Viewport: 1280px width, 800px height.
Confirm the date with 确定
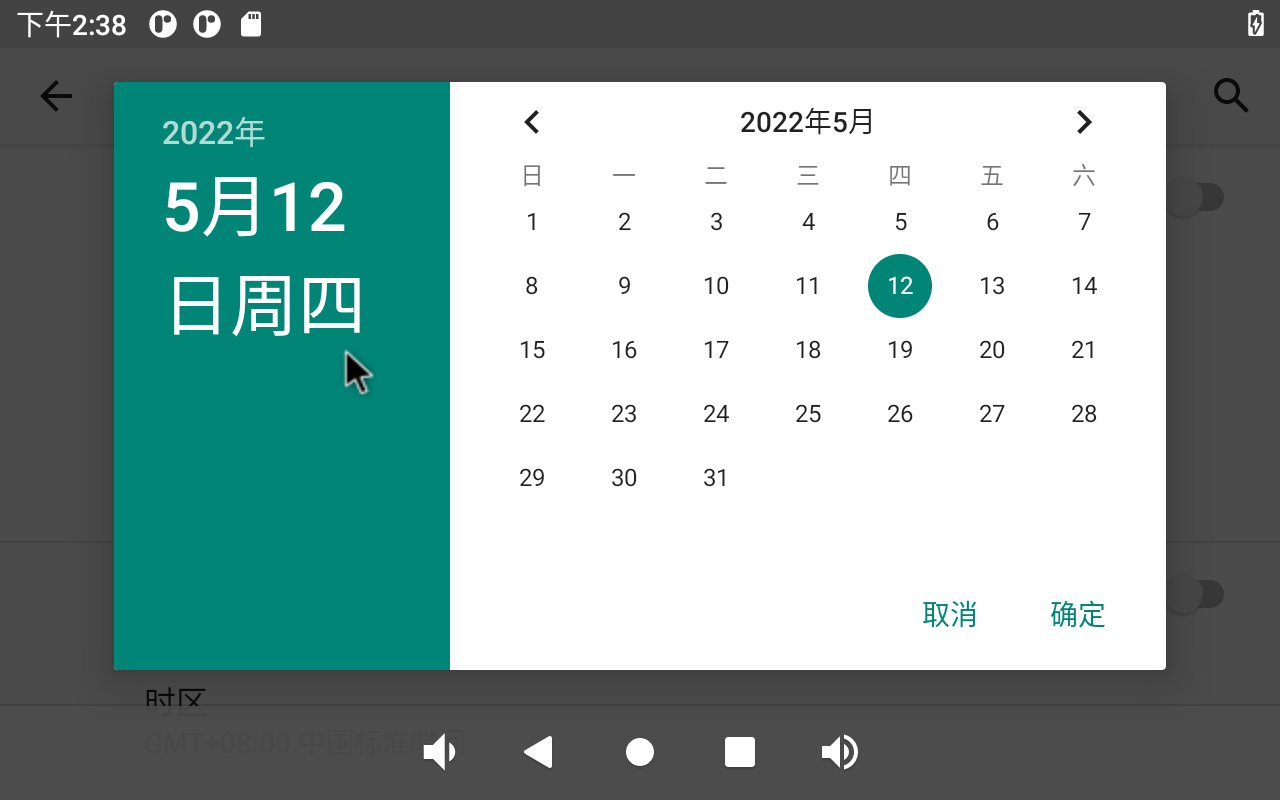point(1077,614)
